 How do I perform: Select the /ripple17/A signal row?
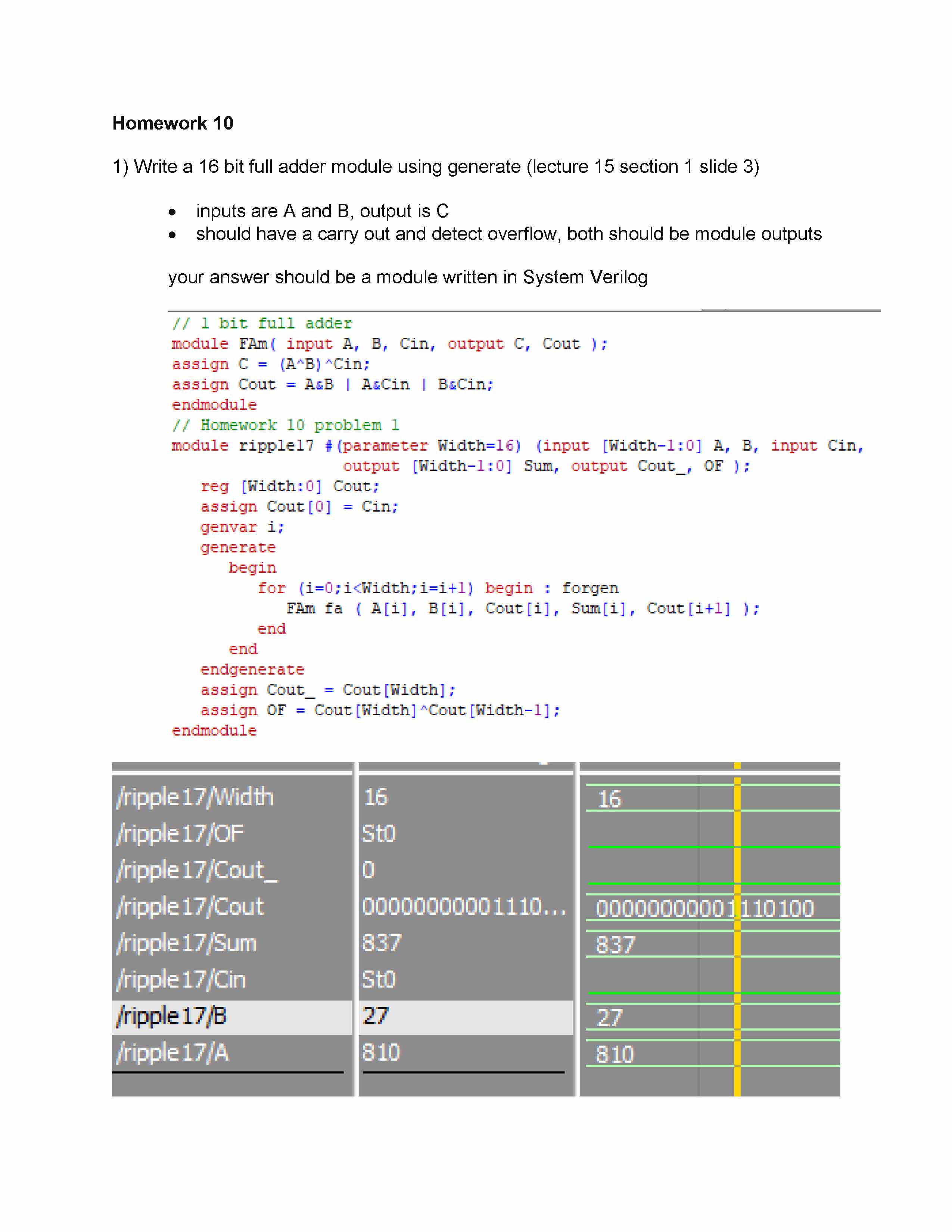[172, 1053]
